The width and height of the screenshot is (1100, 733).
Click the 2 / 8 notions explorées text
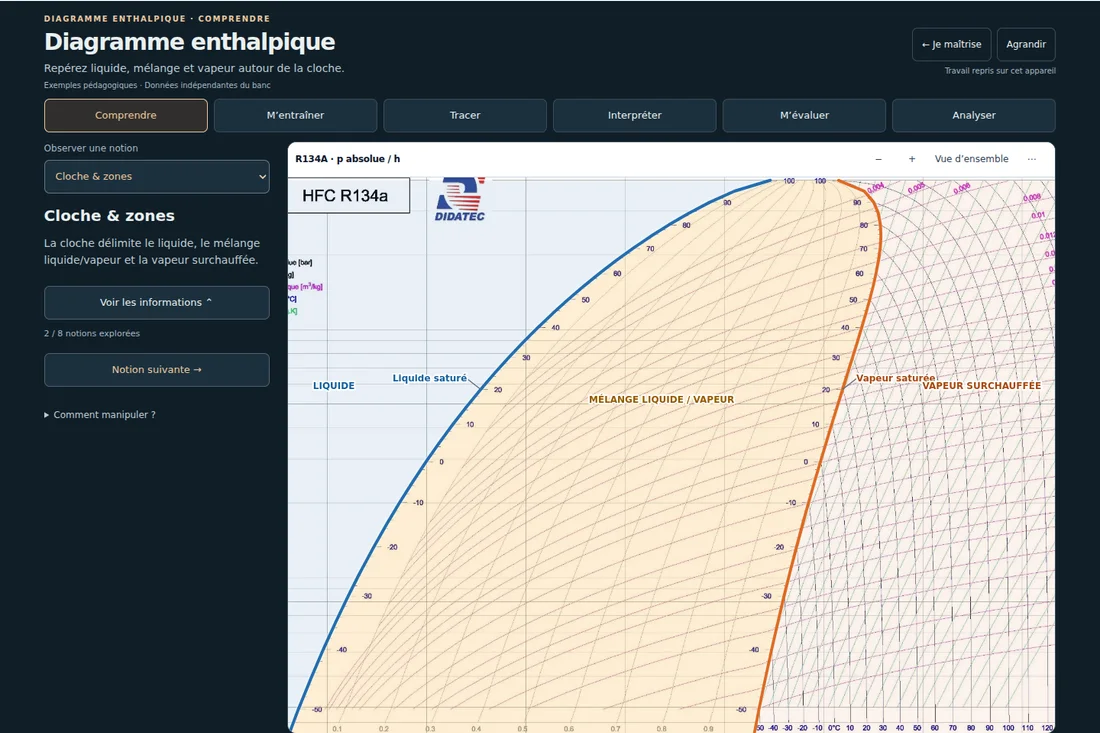pyautogui.click(x=92, y=333)
